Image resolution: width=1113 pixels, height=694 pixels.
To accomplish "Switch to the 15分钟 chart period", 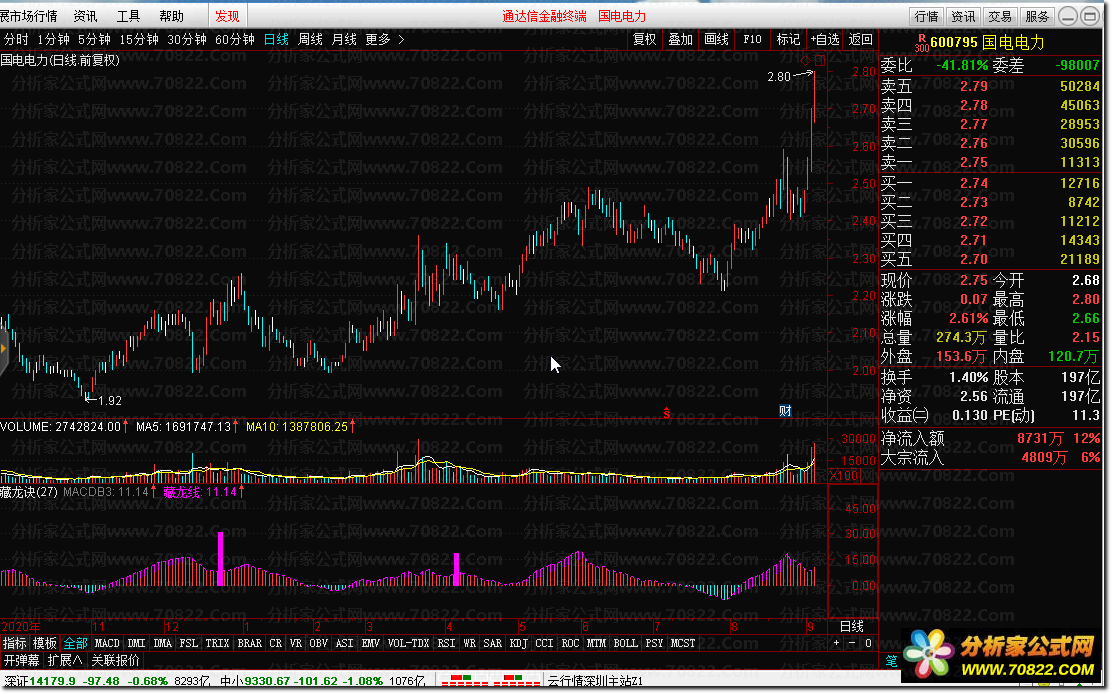I will [x=138, y=40].
